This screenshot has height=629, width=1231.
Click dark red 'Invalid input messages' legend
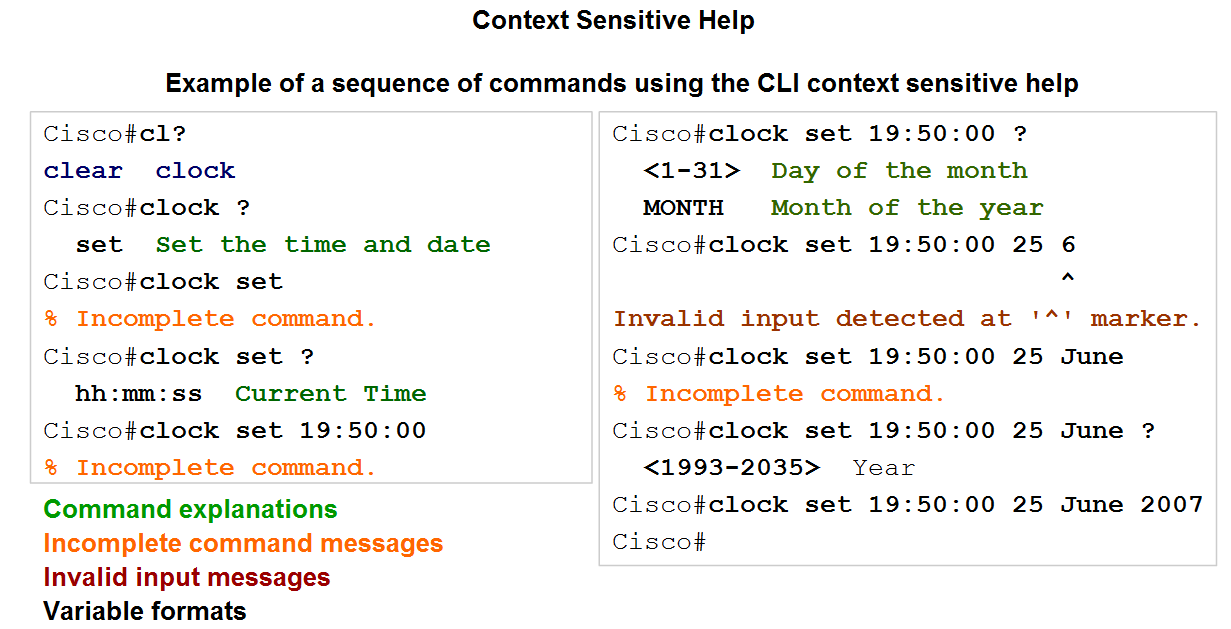[186, 577]
